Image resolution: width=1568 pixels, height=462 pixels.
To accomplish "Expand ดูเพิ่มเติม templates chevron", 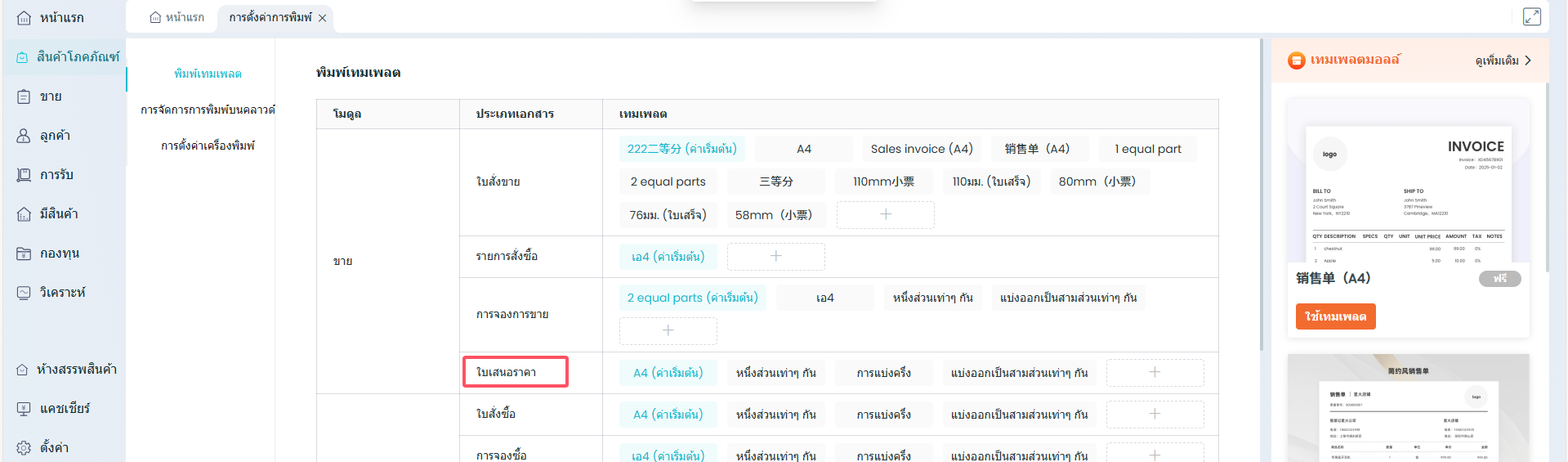I will 1527,61.
